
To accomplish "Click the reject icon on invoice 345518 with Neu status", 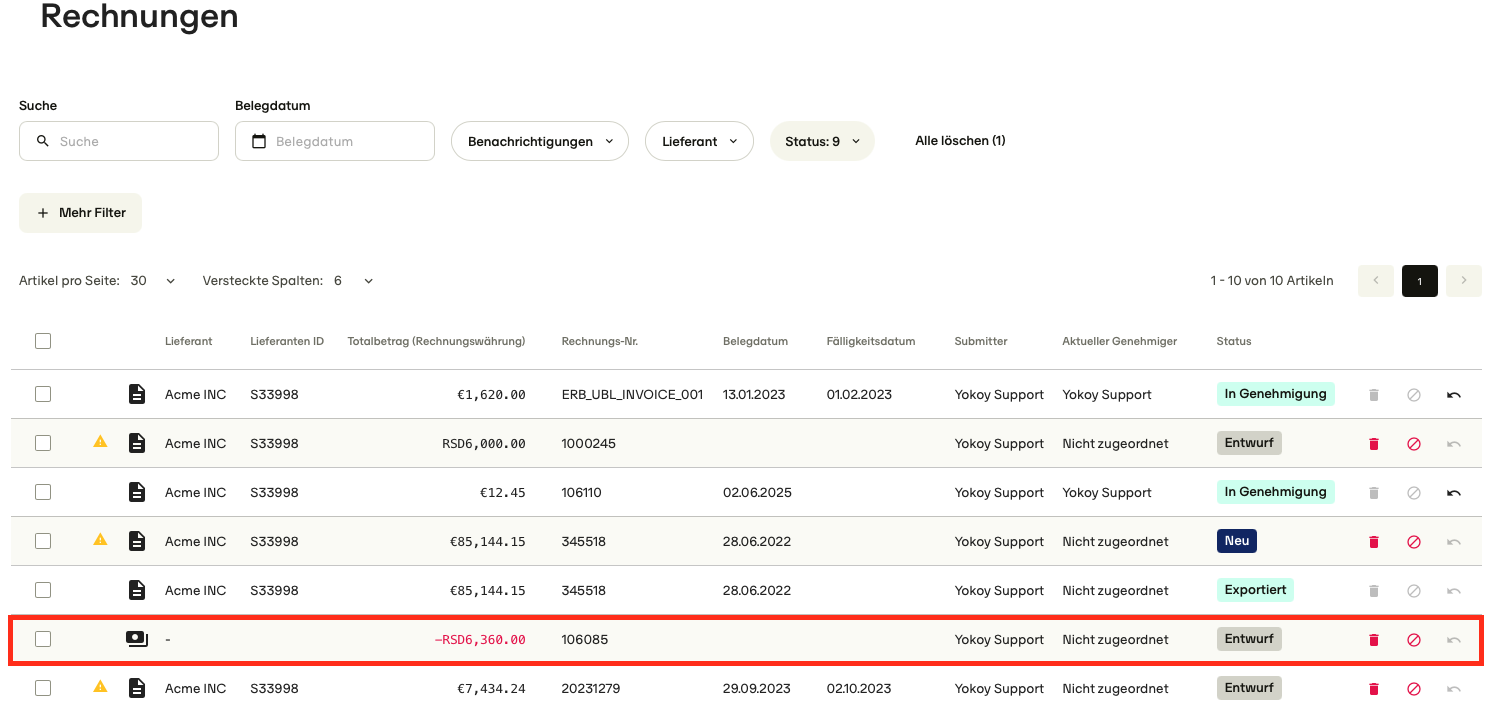I will click(x=1413, y=541).
